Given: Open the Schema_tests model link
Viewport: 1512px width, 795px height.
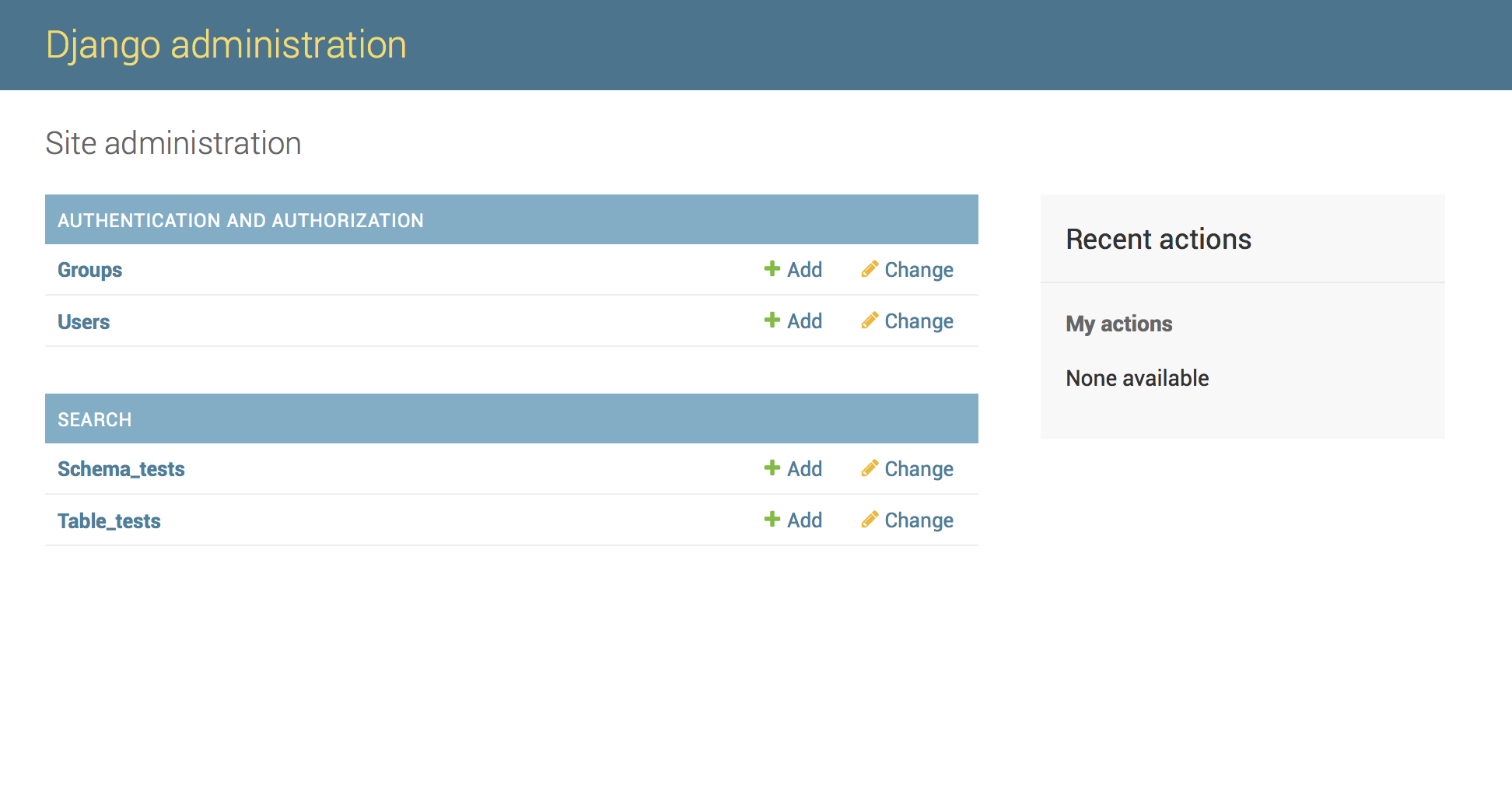Looking at the screenshot, I should coord(121,469).
